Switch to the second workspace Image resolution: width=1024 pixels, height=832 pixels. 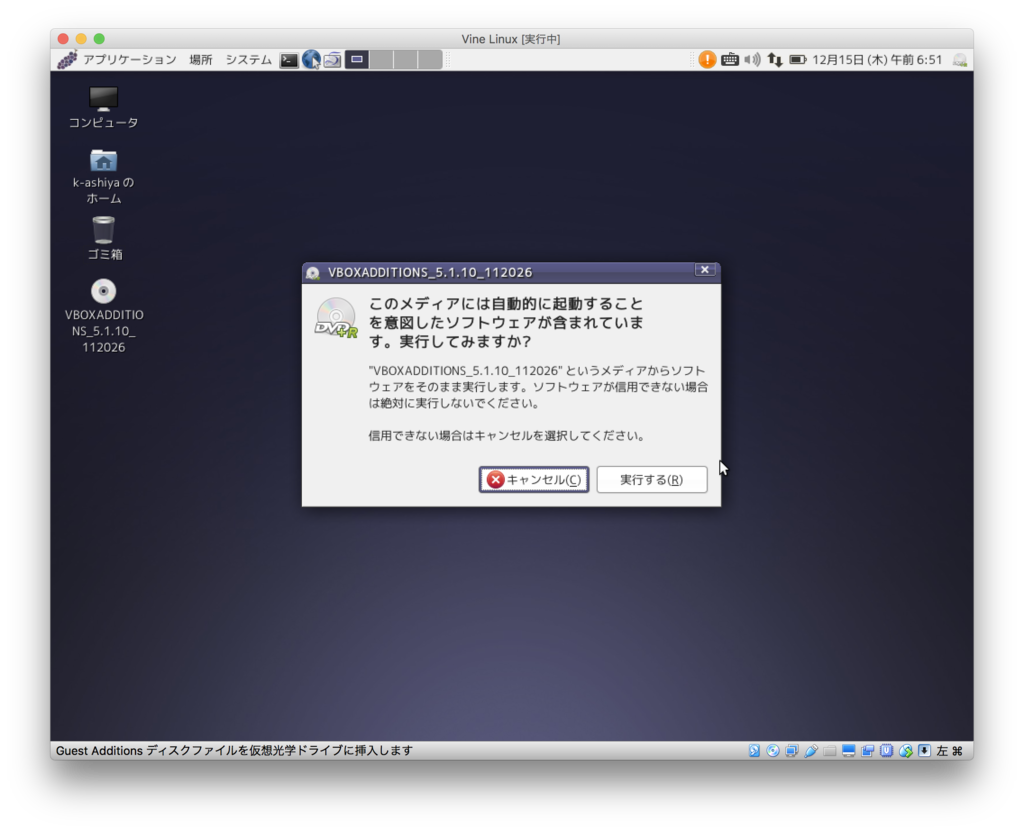pos(381,59)
